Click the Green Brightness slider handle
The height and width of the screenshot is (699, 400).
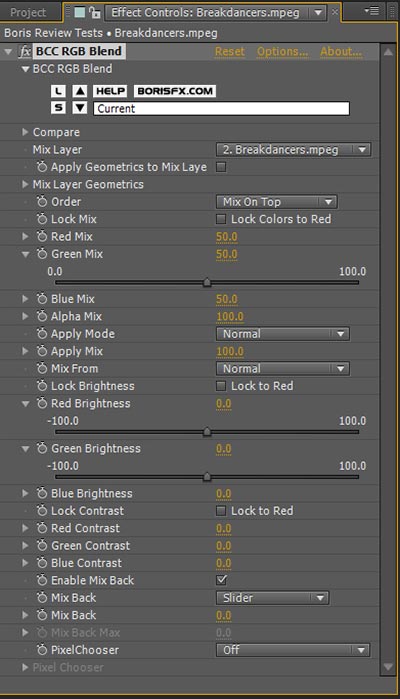tap(207, 477)
